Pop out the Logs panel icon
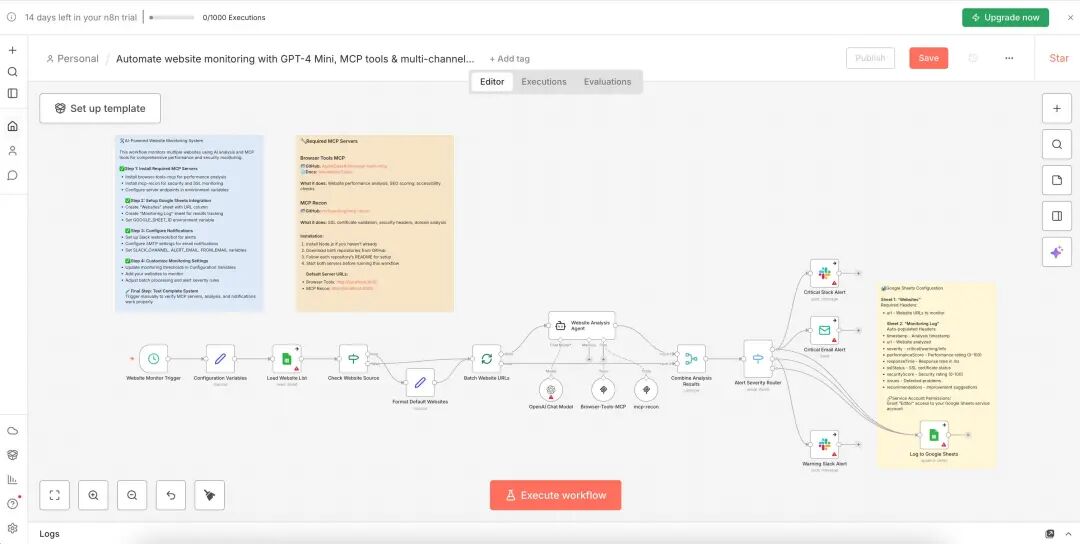Viewport: 1080px width, 544px height. (1050, 534)
